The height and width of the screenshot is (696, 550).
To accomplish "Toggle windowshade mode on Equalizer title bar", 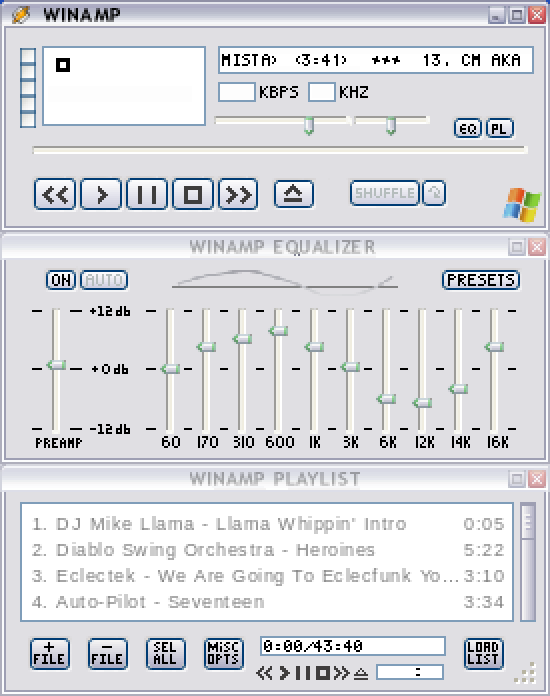I will (516, 247).
